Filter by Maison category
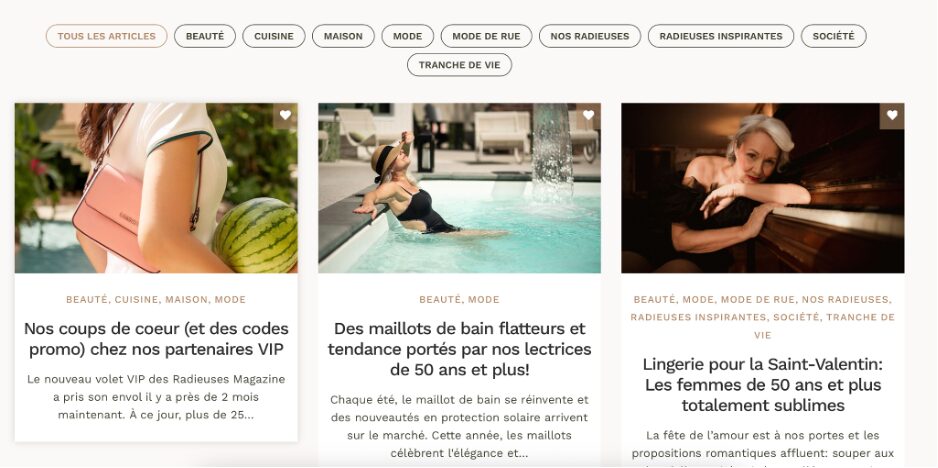The height and width of the screenshot is (468, 938). coord(343,36)
